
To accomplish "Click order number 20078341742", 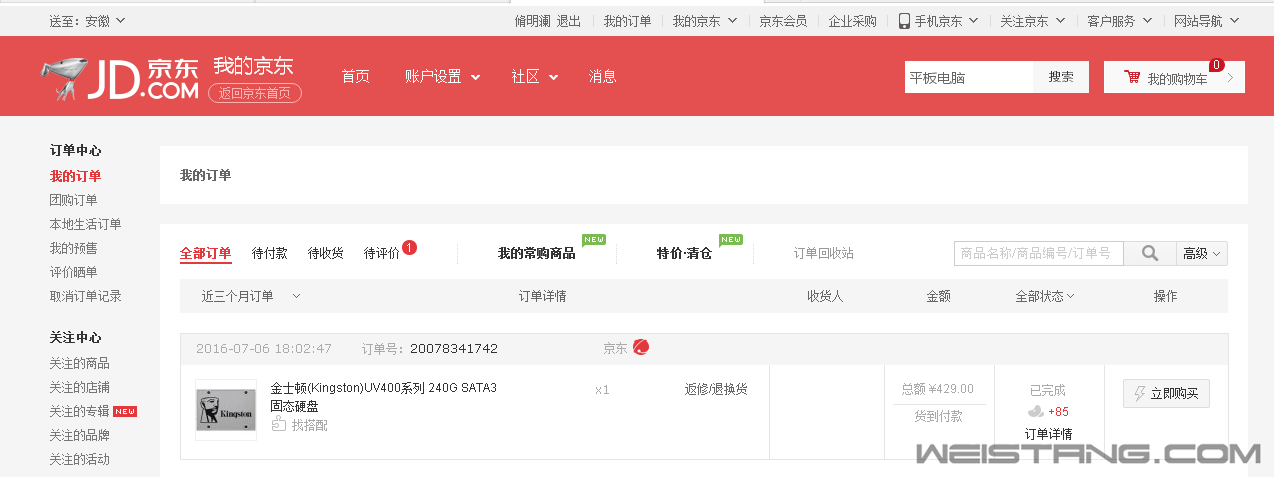I will (x=454, y=348).
